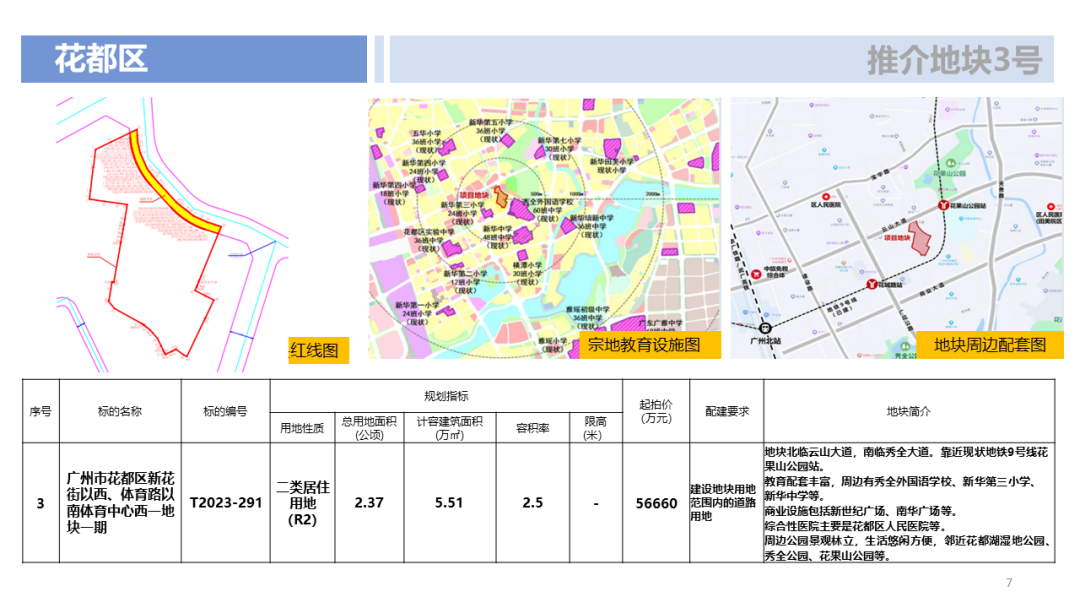The width and height of the screenshot is (1080, 608).
Task: Click the 推介地块3号 header title
Action: point(953,60)
